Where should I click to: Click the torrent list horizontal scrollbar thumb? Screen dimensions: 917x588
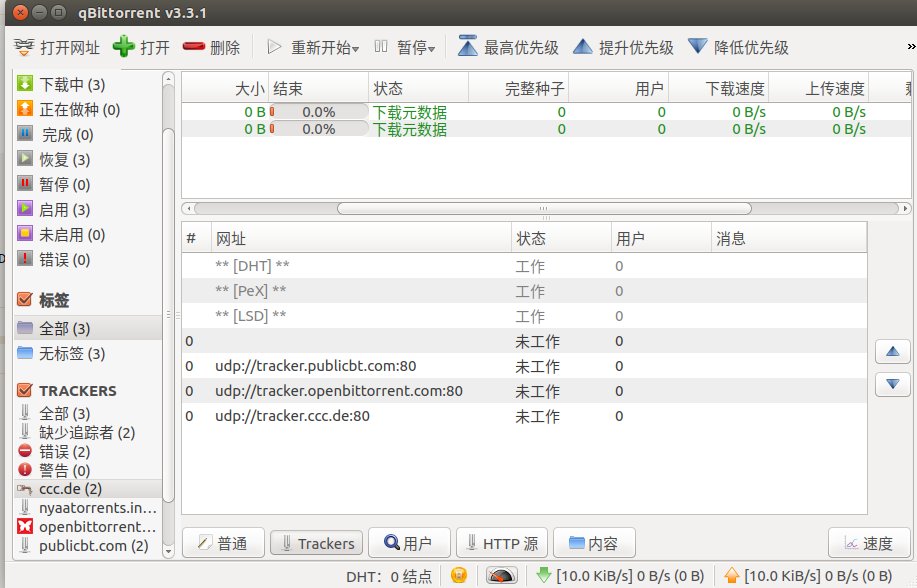tap(544, 208)
